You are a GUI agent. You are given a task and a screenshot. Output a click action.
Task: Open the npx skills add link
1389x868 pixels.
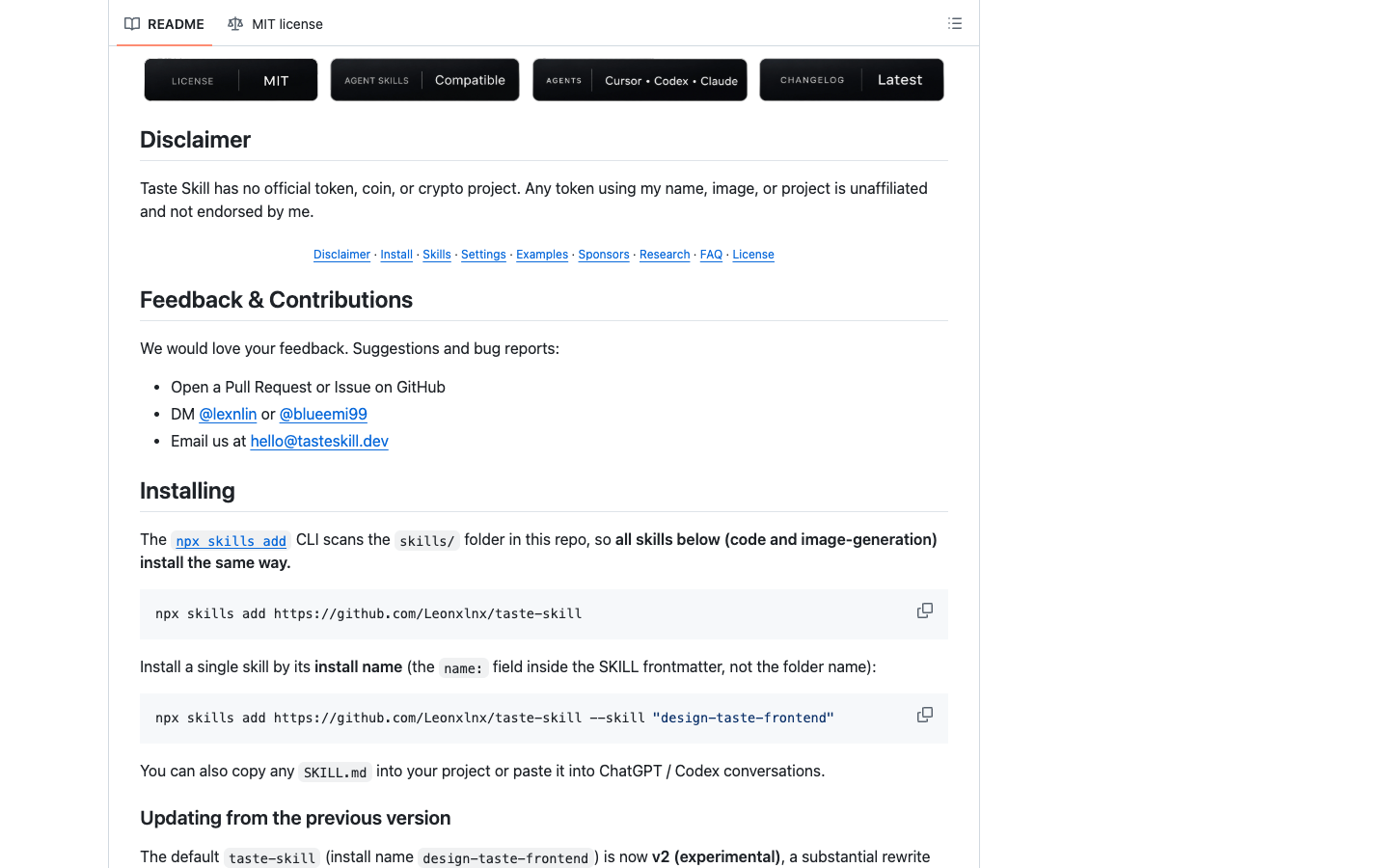point(231,540)
